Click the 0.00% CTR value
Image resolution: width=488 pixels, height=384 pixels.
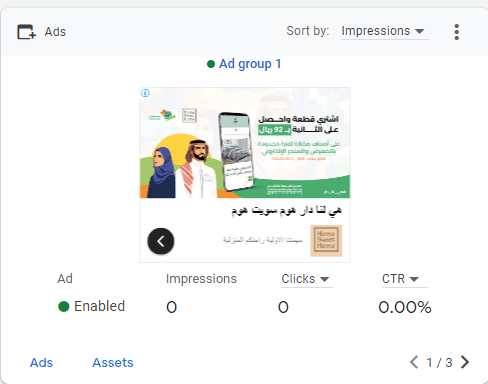(405, 307)
